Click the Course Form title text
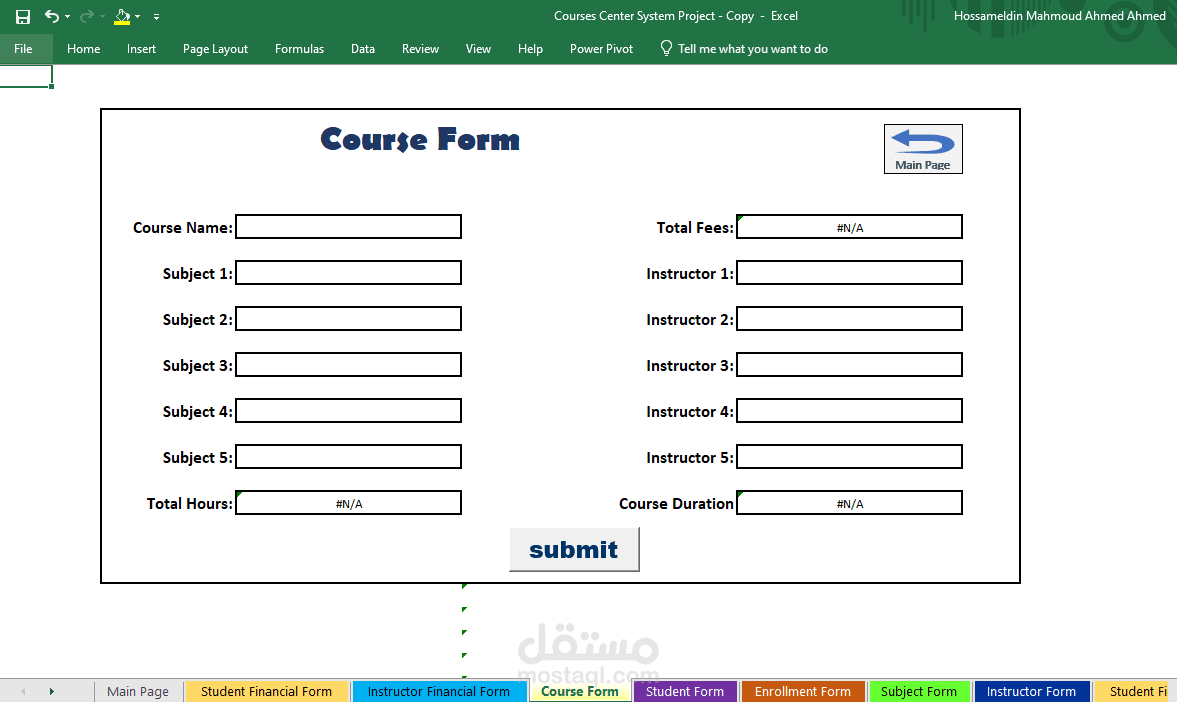 (x=420, y=140)
